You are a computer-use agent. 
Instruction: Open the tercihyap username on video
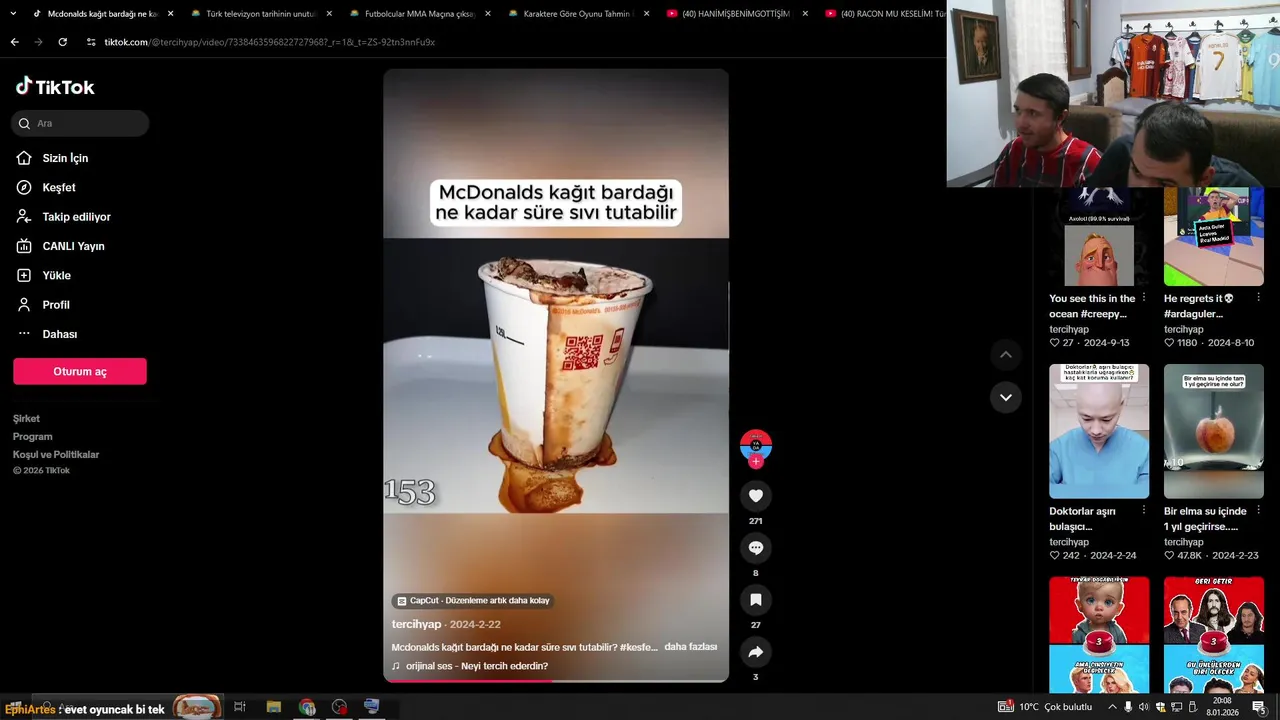(416, 624)
